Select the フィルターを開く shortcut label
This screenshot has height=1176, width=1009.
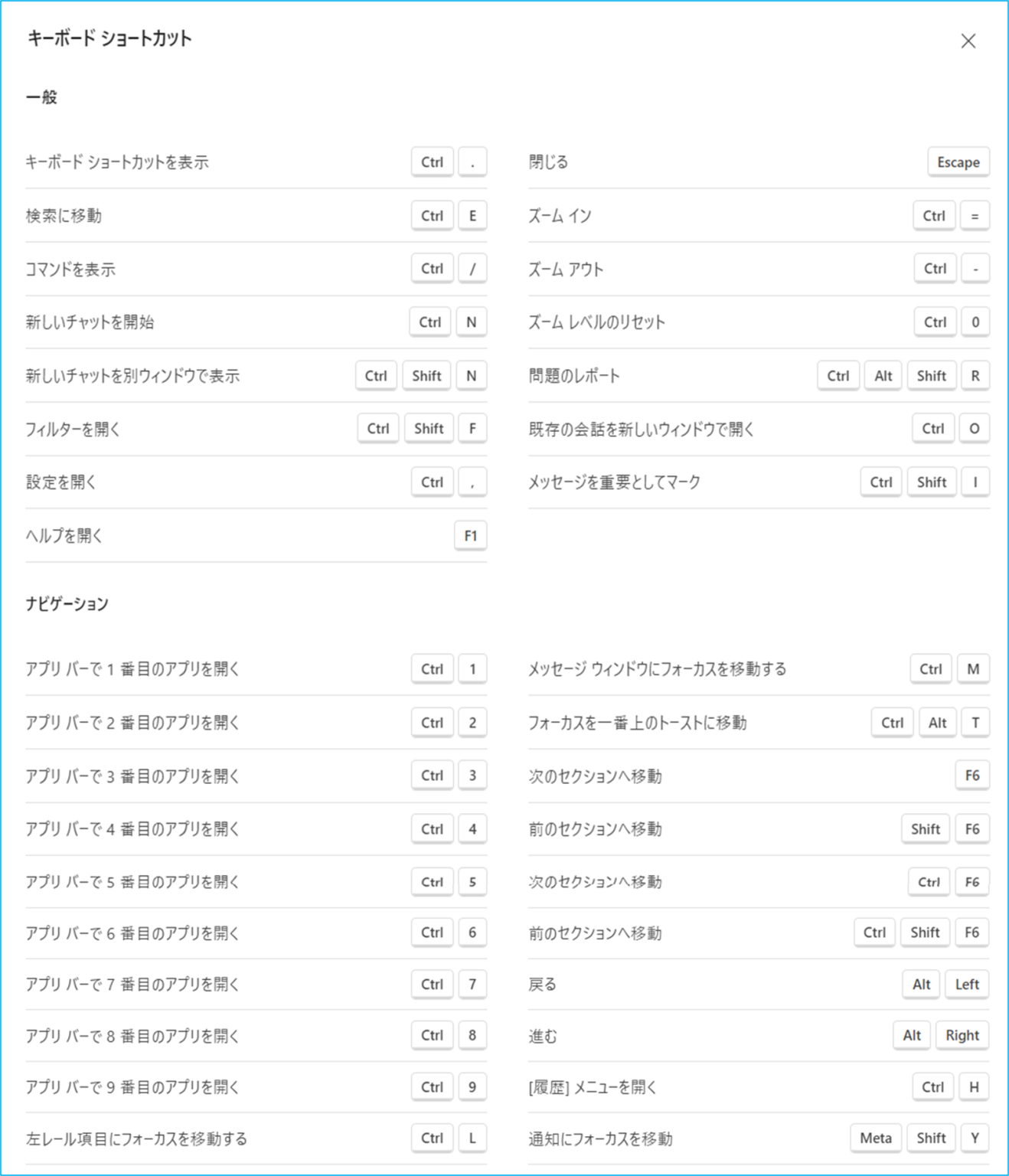(73, 429)
